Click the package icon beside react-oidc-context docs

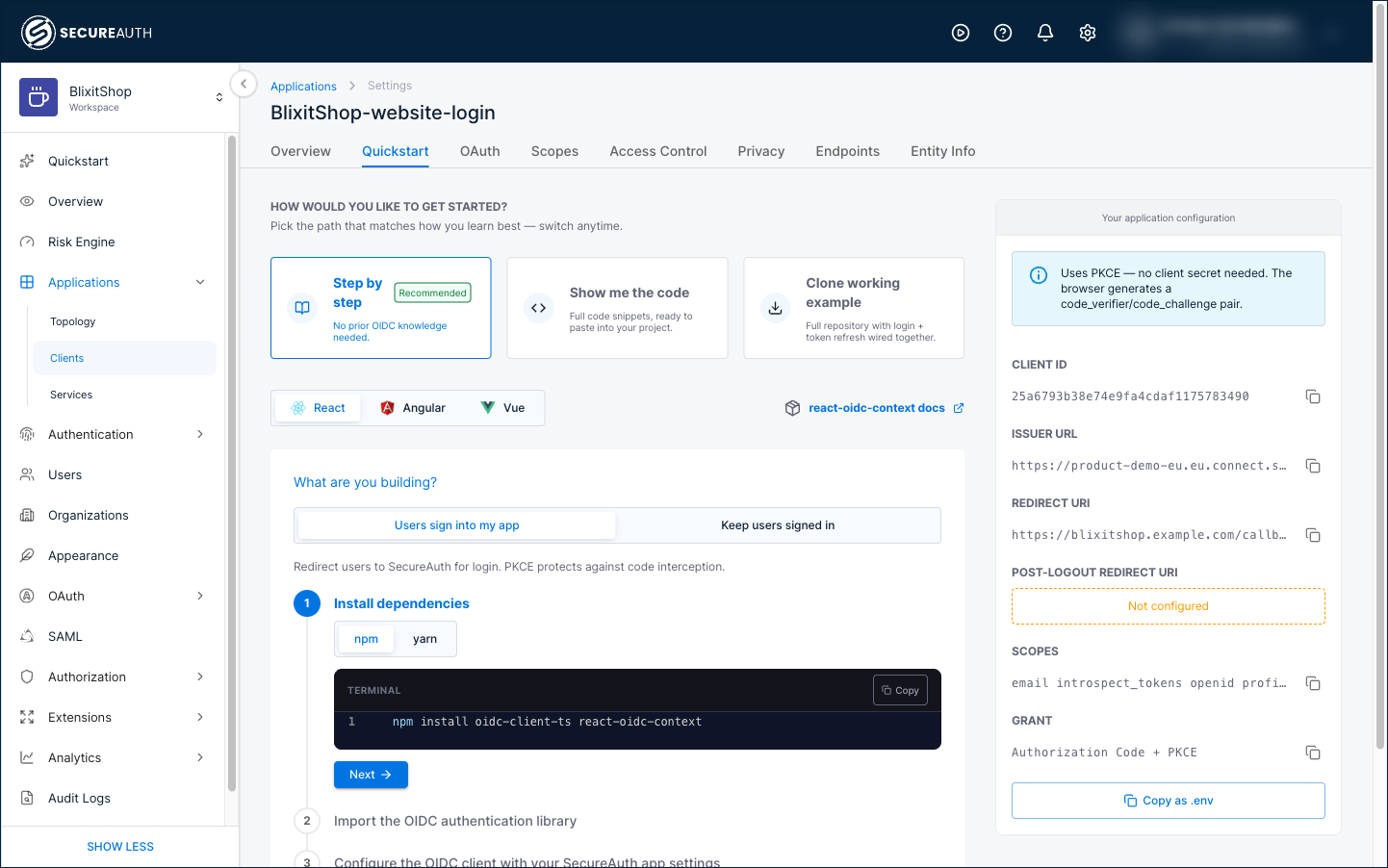792,408
